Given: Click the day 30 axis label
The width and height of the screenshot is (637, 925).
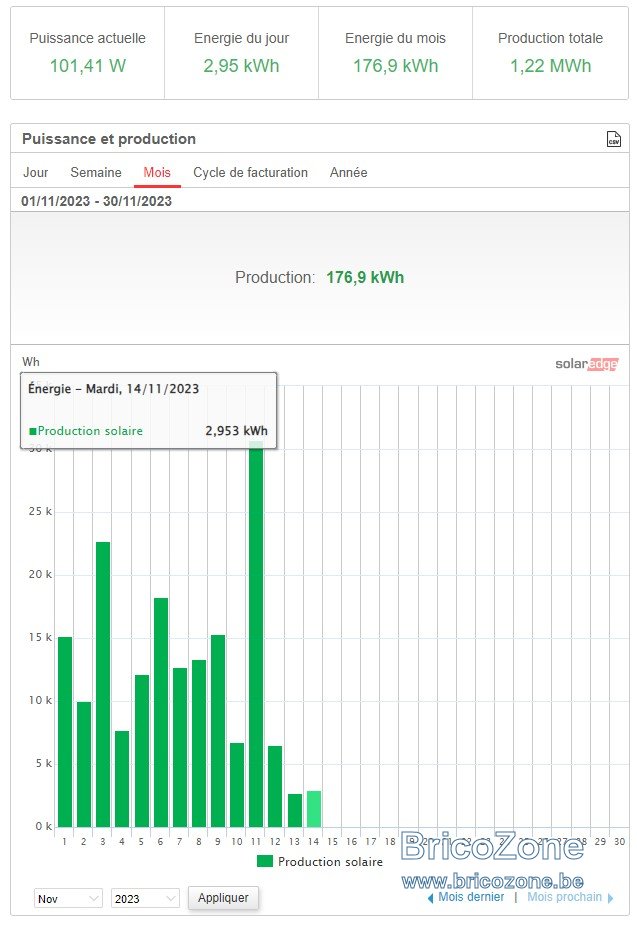Looking at the screenshot, I should 619,841.
